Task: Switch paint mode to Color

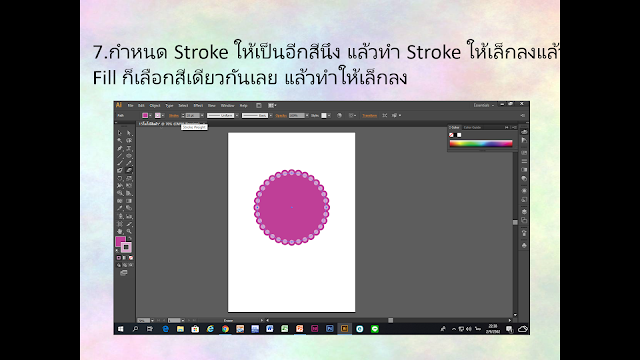Action: [x=118, y=258]
